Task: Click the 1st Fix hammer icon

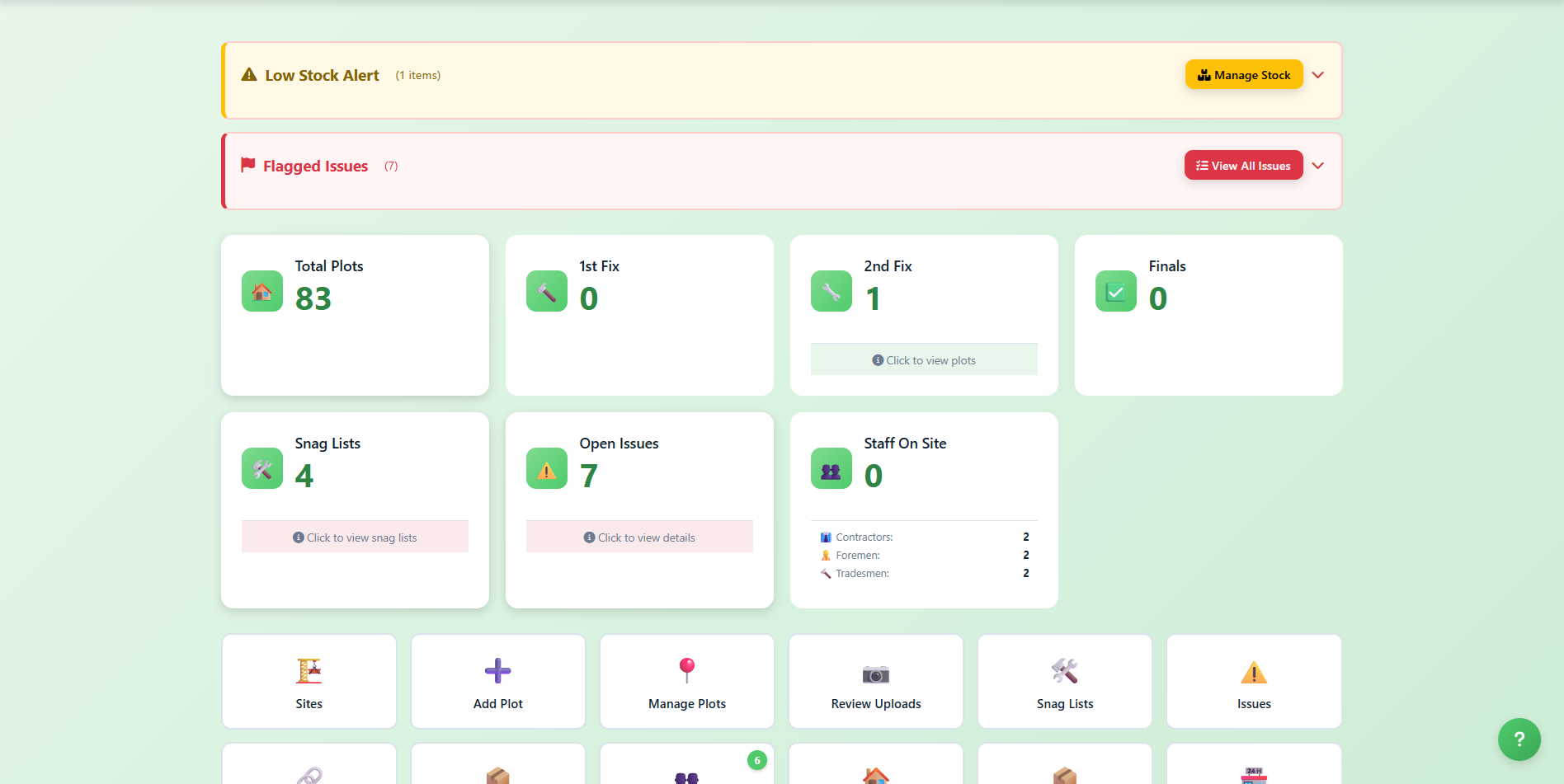Action: coord(547,292)
